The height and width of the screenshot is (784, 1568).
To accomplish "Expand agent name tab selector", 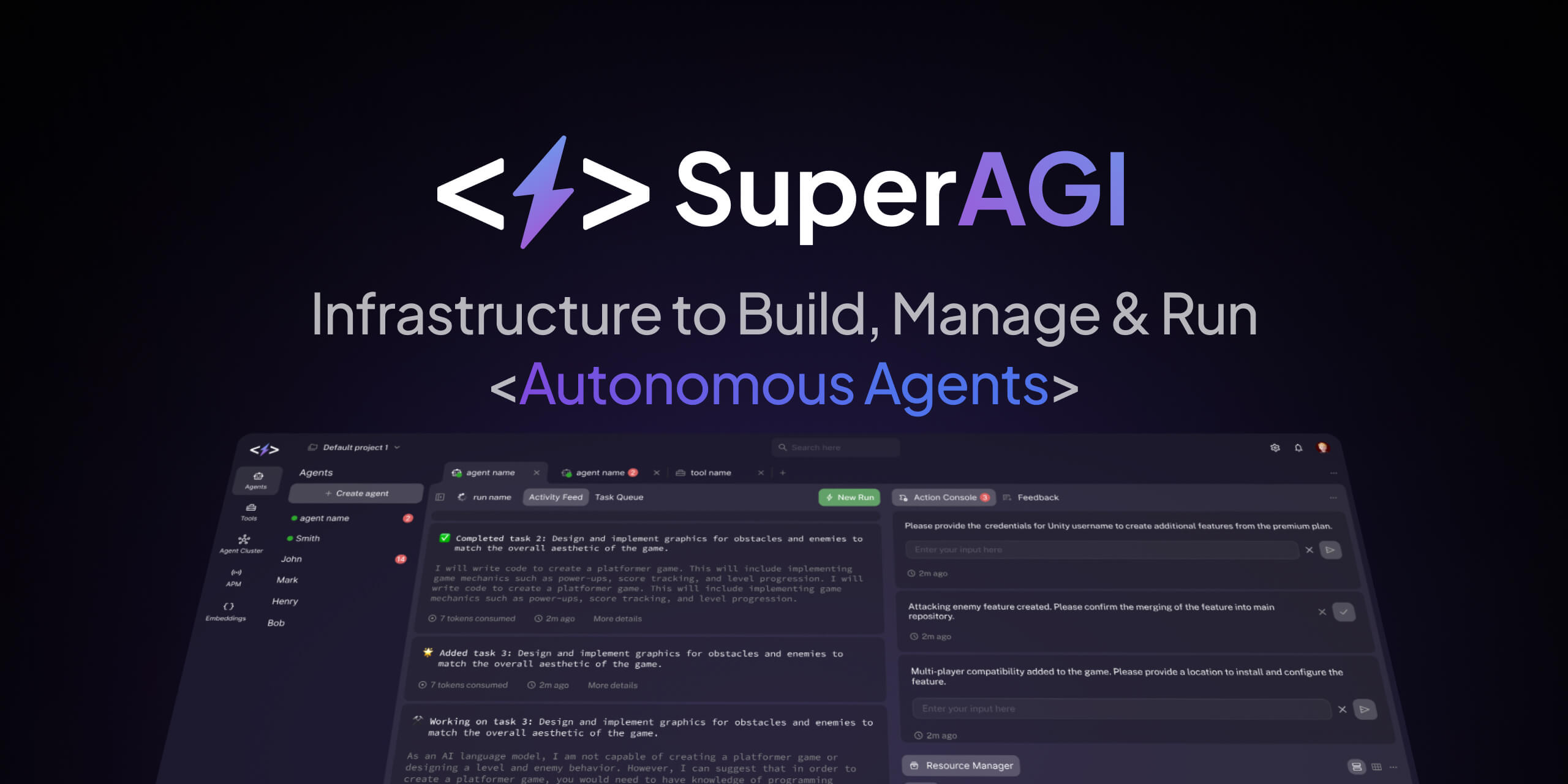I will (x=490, y=472).
